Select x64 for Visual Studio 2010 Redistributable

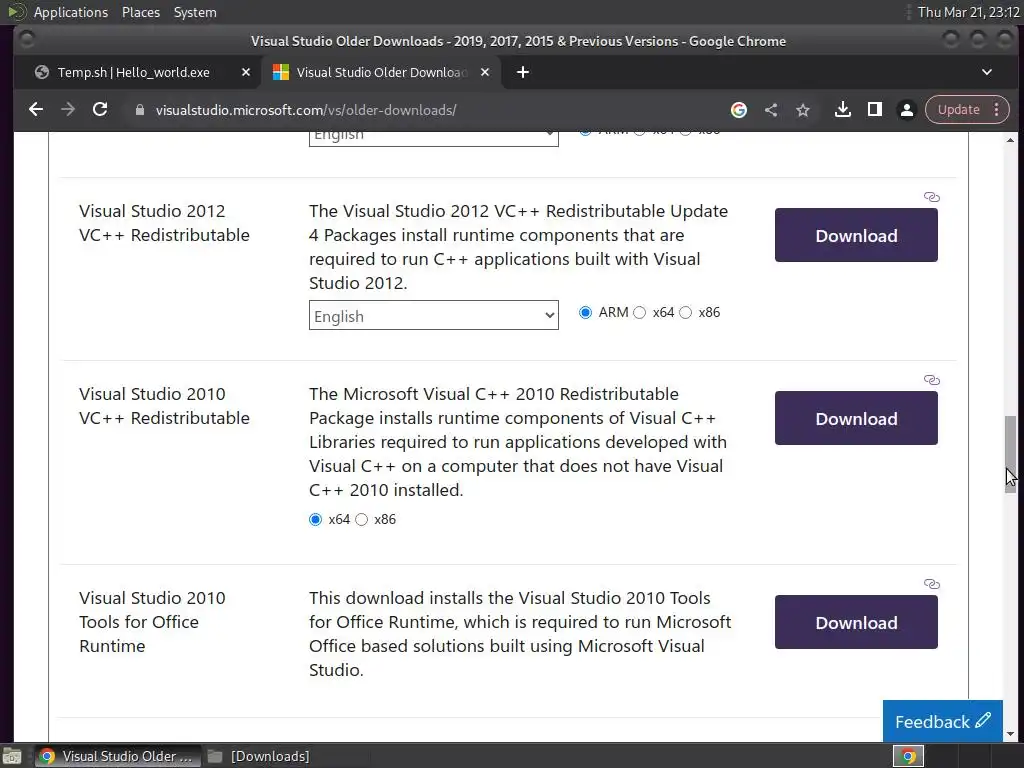pyautogui.click(x=315, y=519)
